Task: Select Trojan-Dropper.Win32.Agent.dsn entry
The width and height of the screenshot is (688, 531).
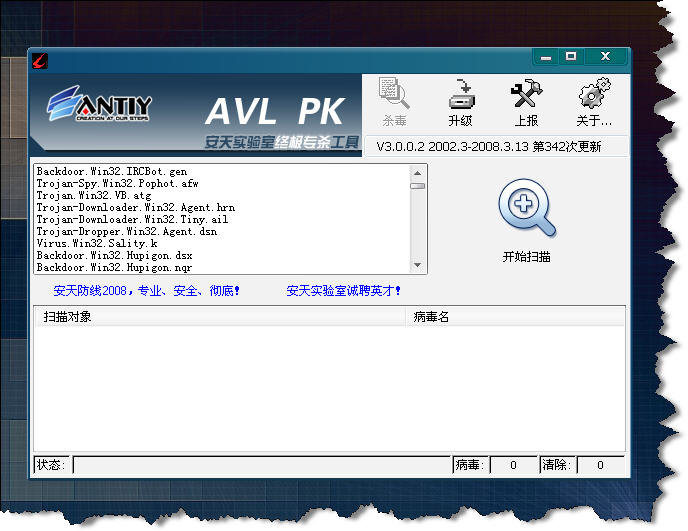Action: pyautogui.click(x=127, y=231)
